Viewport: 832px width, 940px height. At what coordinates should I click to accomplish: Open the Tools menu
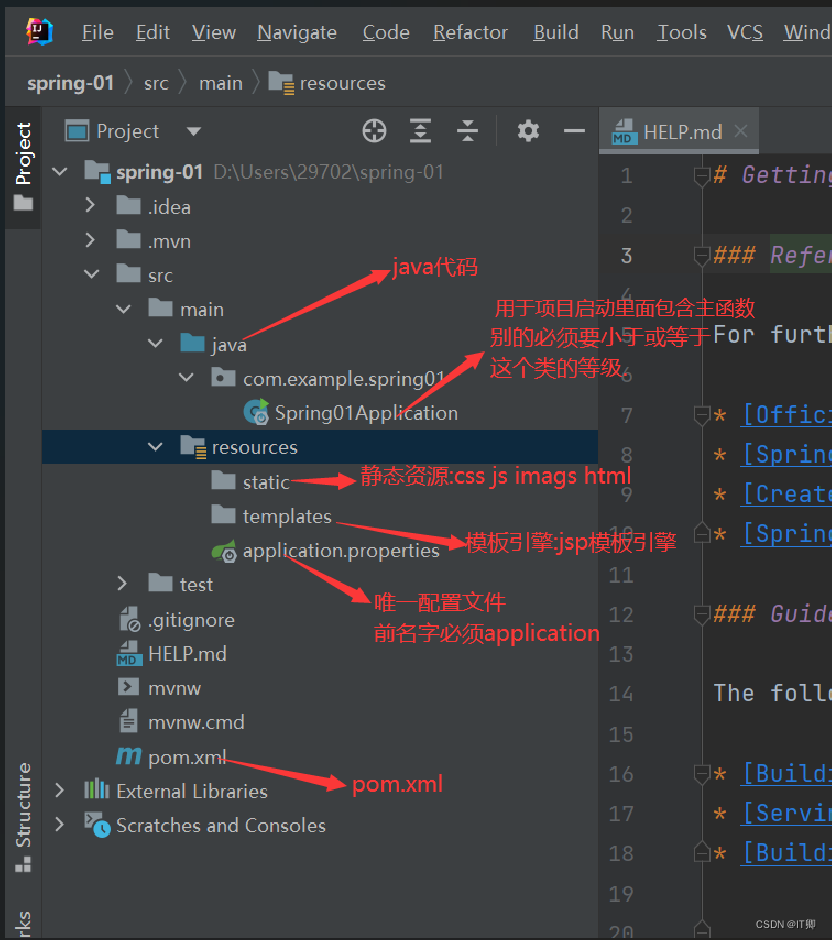point(682,32)
